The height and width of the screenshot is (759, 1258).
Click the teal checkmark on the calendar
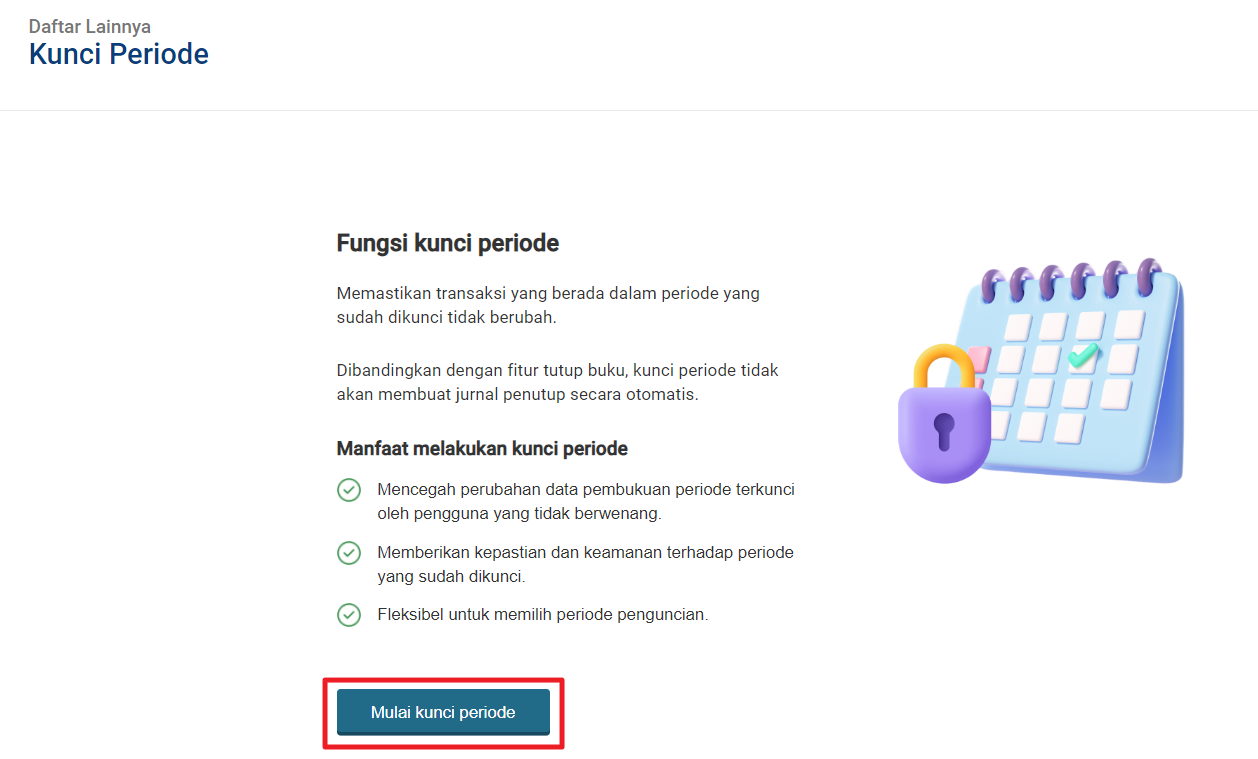(1083, 354)
